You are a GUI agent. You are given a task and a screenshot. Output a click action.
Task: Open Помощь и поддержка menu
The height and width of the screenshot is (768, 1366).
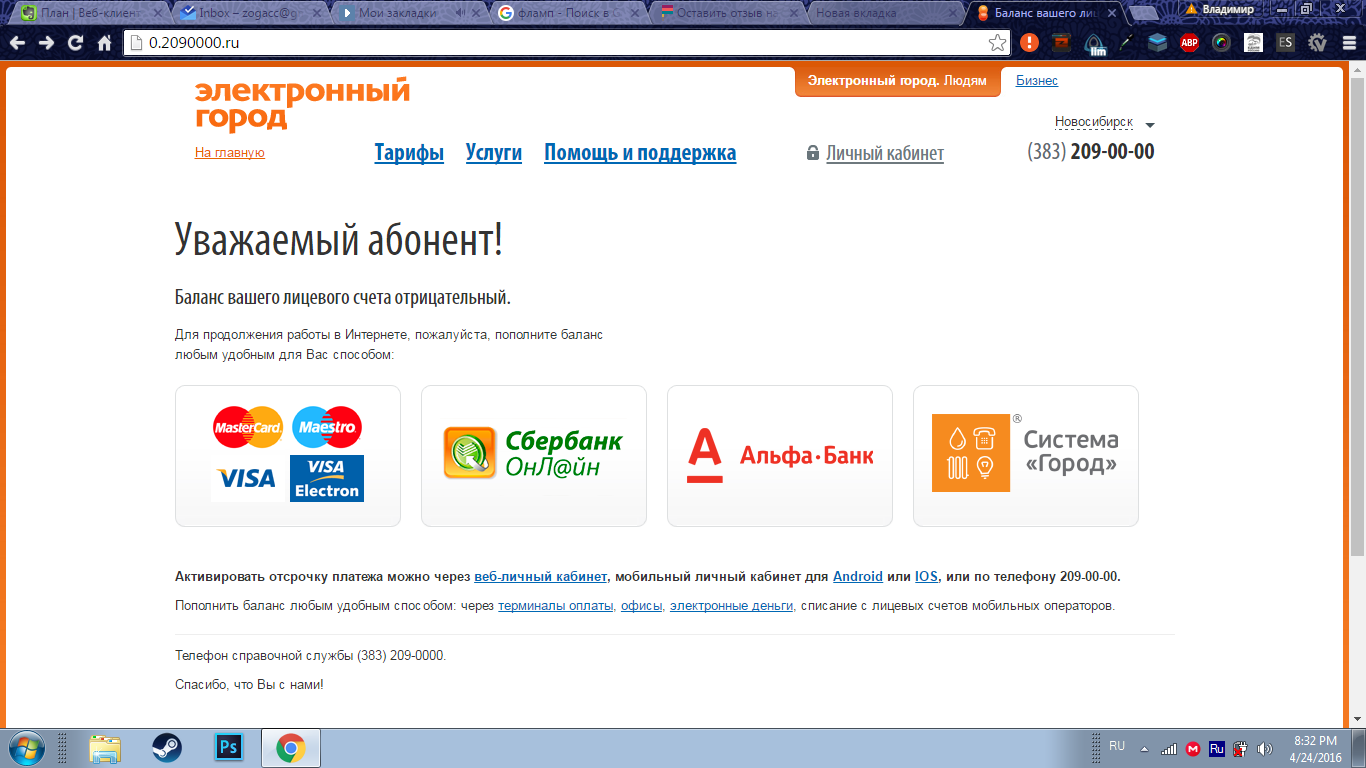click(640, 153)
